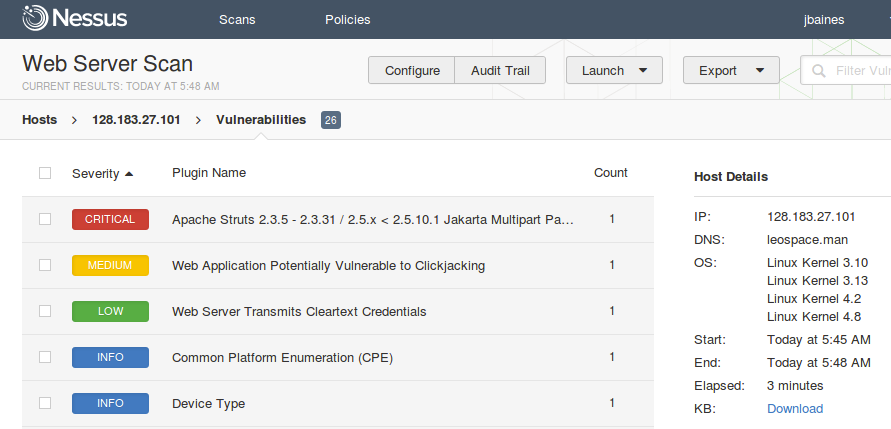This screenshot has height=429, width=891.
Task: Open the jbaines user menu
Action: point(824,20)
